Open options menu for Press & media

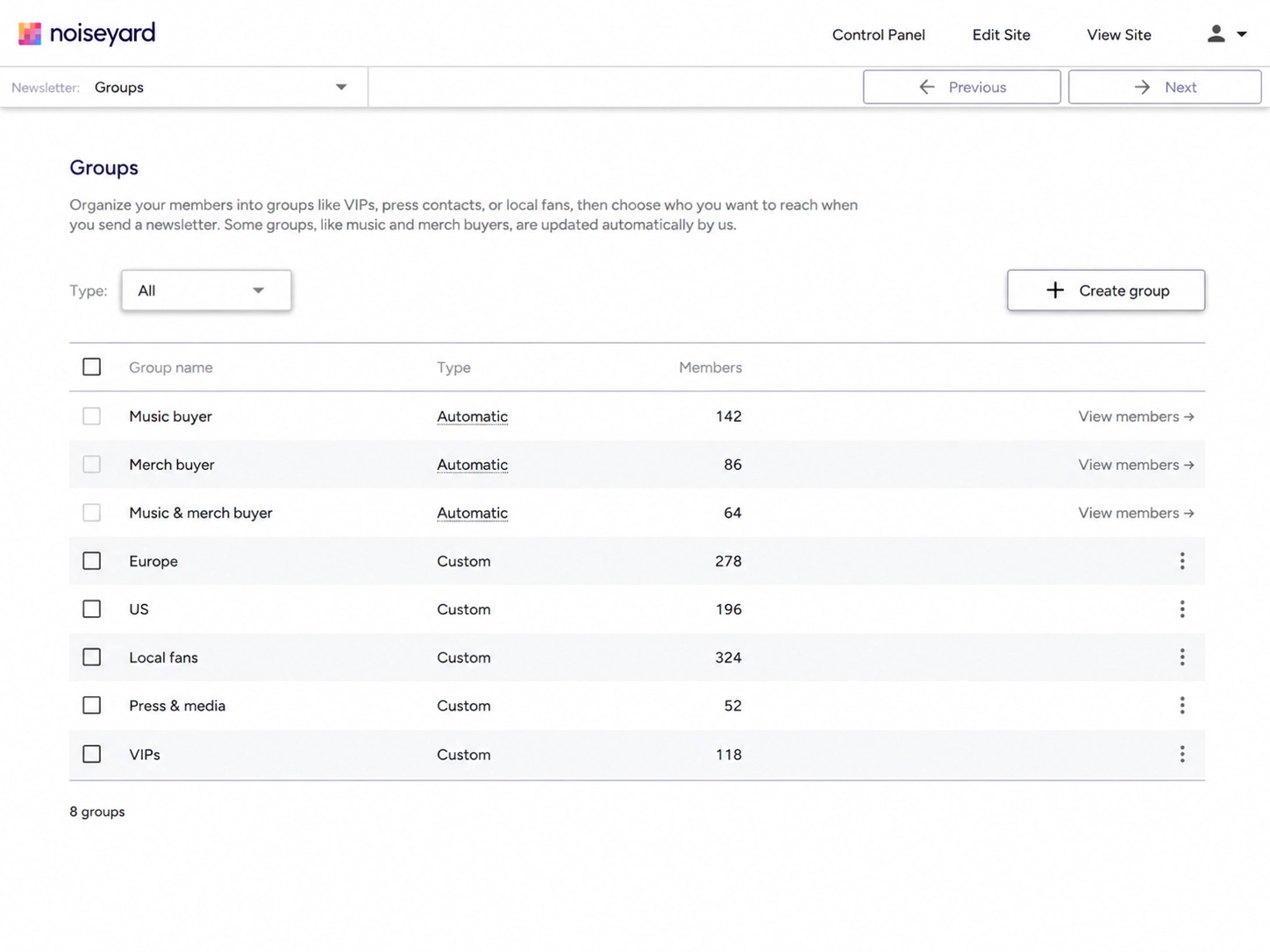tap(1182, 706)
